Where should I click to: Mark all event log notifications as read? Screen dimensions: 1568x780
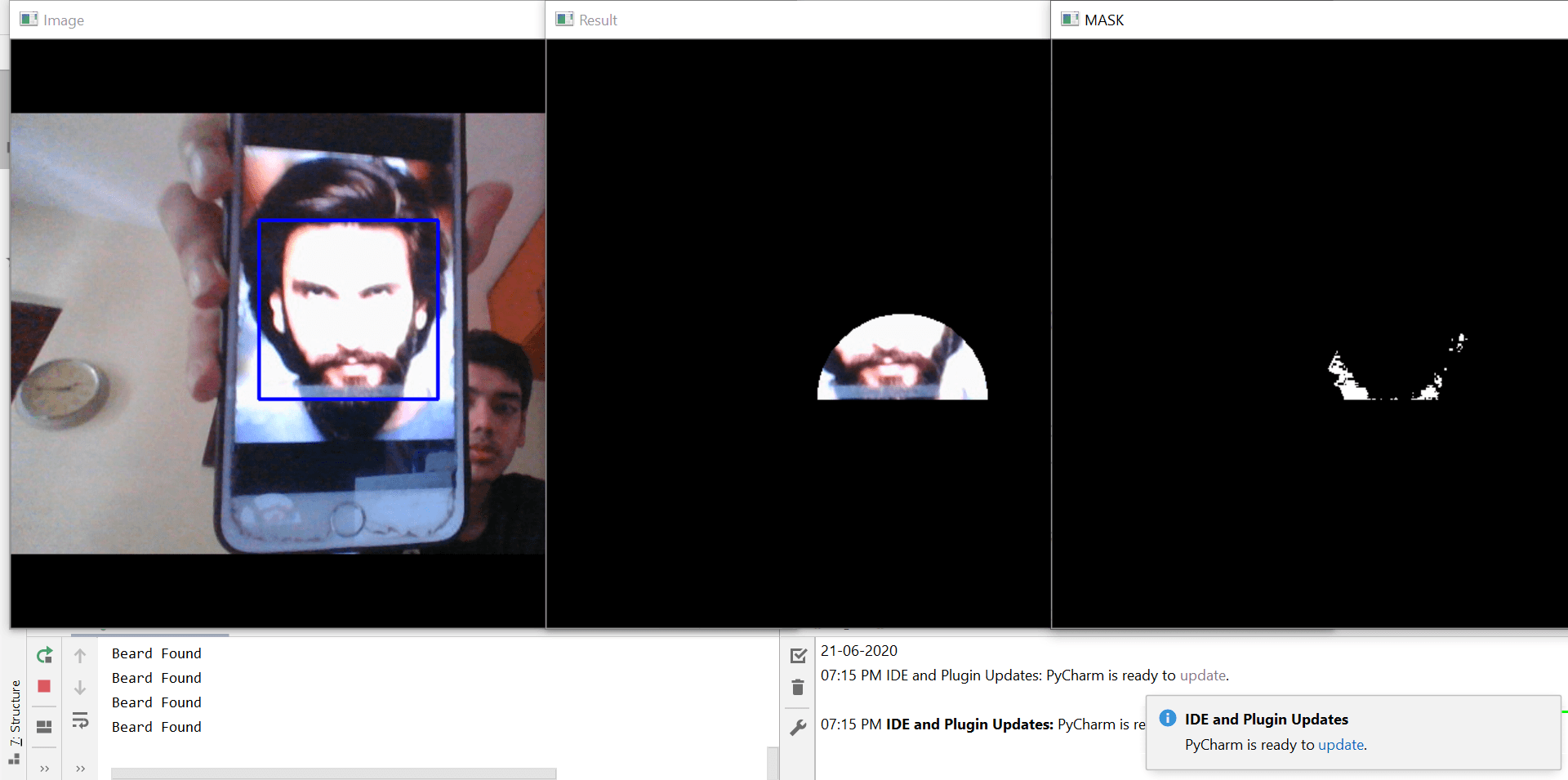coord(798,655)
